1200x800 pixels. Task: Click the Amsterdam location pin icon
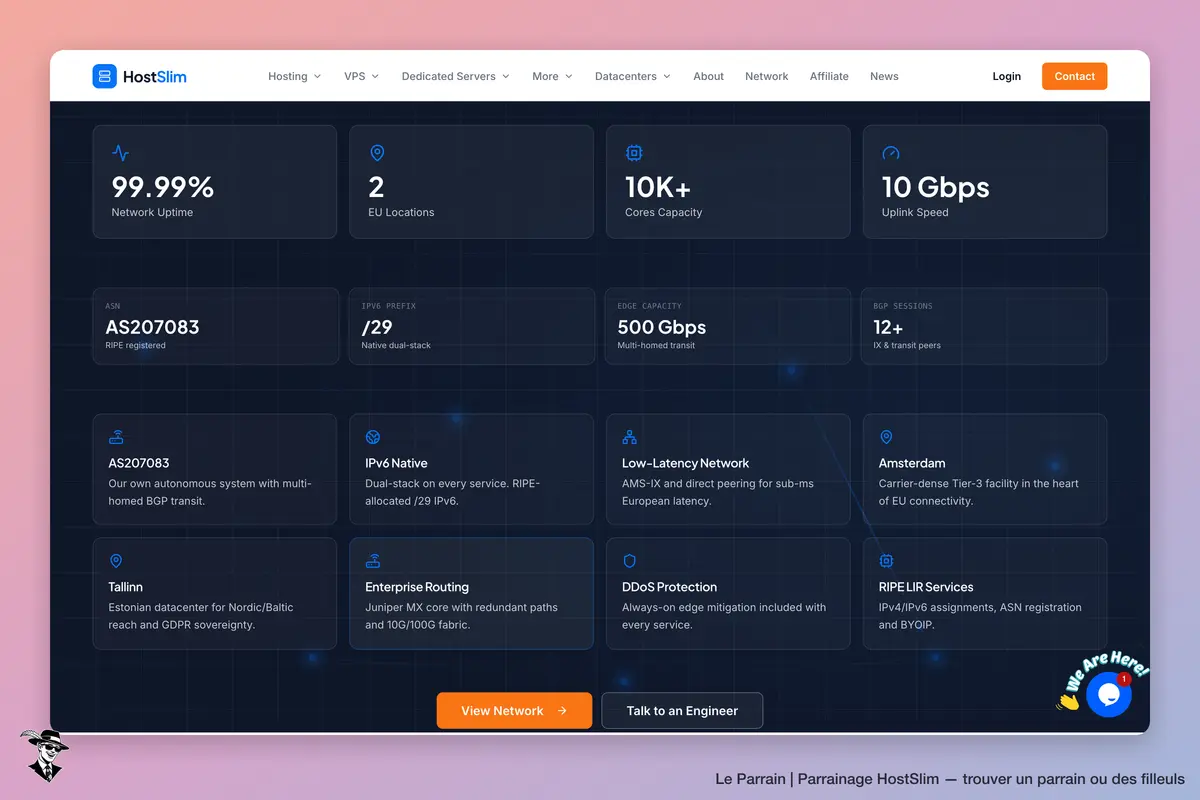(886, 438)
